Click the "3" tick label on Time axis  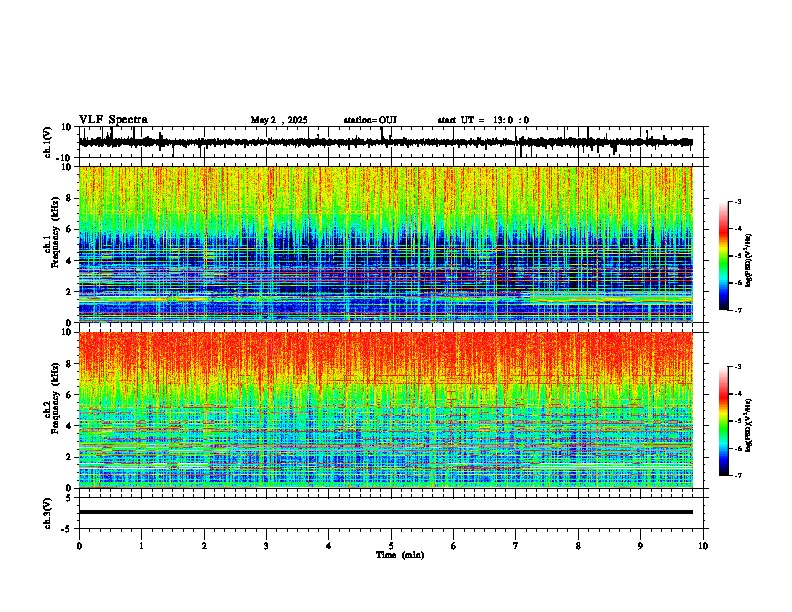pyautogui.click(x=266, y=546)
